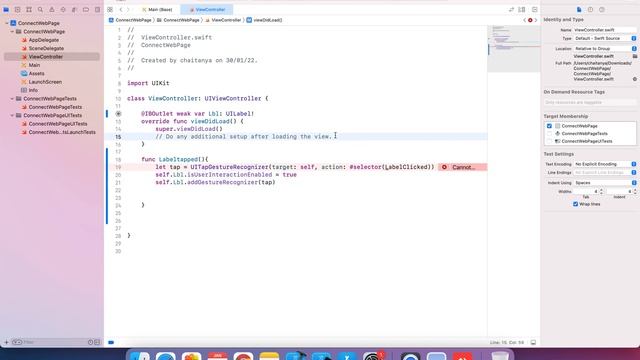Collapse the ConnectWebPage project root
640x360 pixels.
(x=7, y=23)
